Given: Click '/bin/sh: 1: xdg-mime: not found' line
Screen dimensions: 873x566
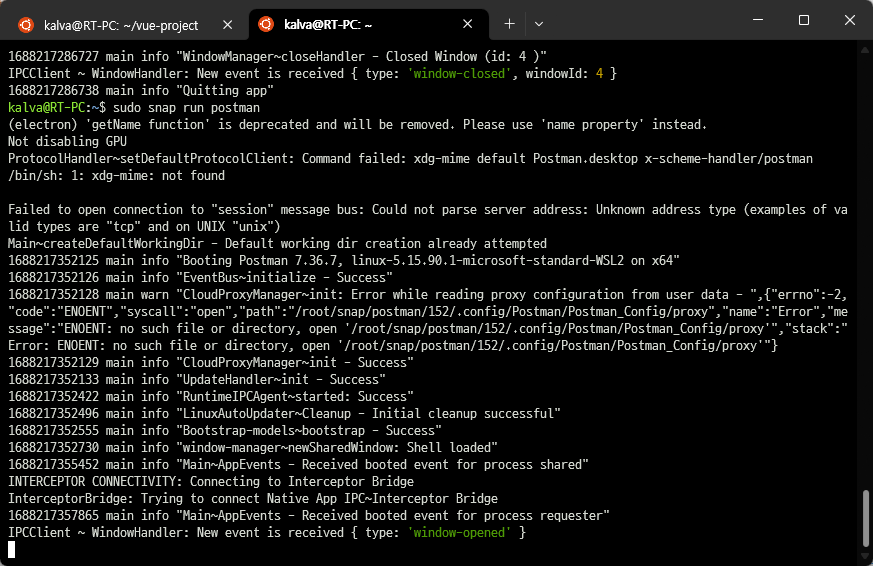Looking at the screenshot, I should click(116, 175).
